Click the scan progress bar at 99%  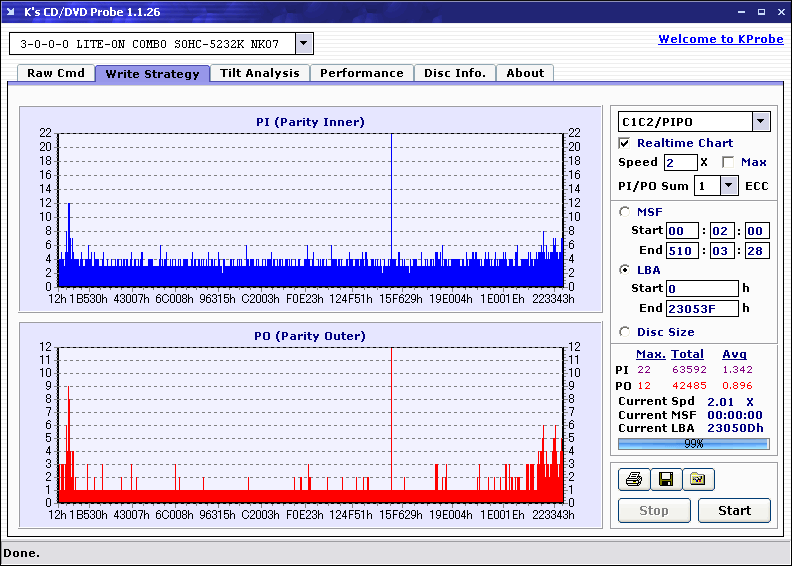(x=693, y=443)
